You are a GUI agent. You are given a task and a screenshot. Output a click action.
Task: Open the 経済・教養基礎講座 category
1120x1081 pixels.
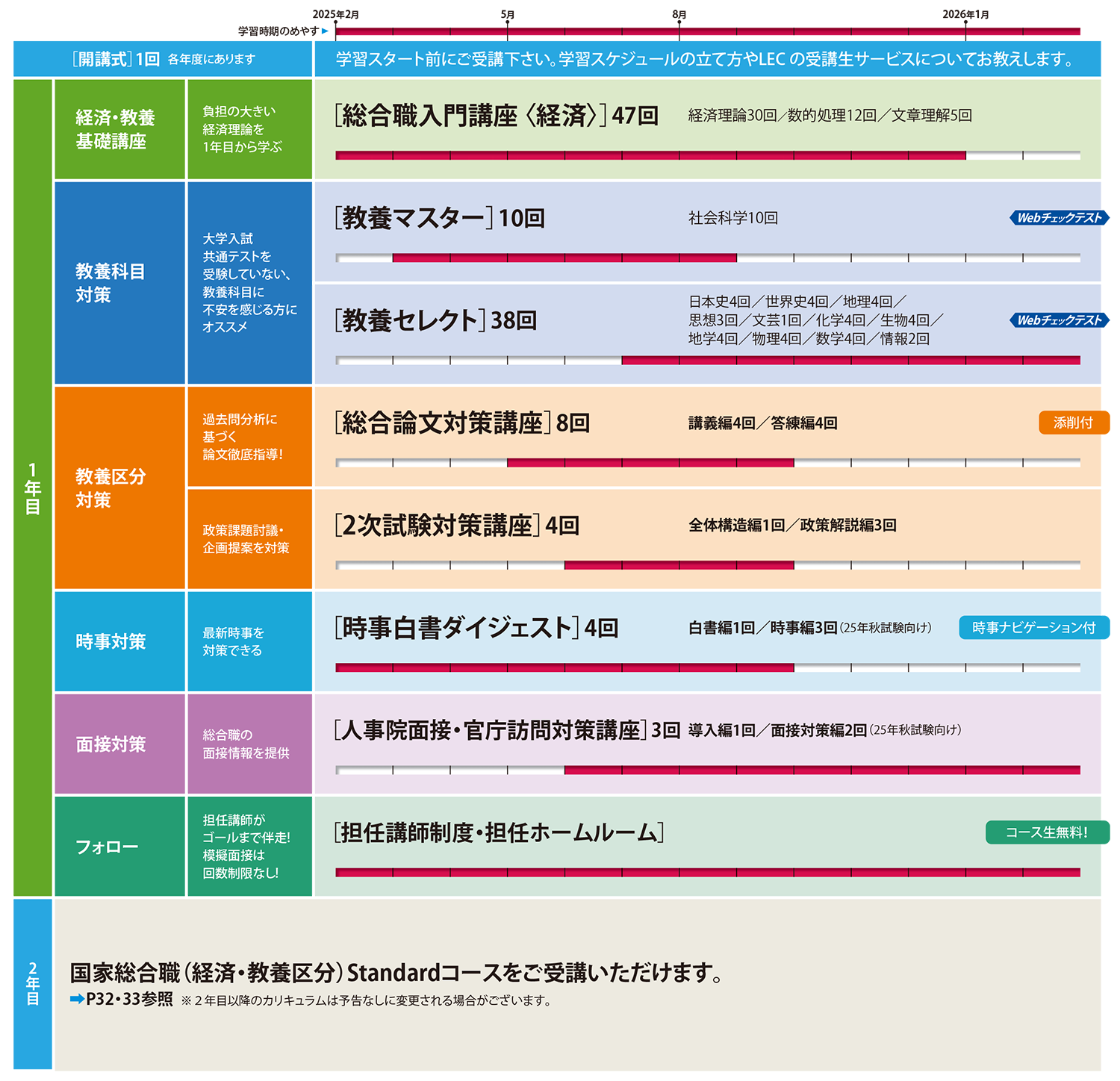[119, 129]
